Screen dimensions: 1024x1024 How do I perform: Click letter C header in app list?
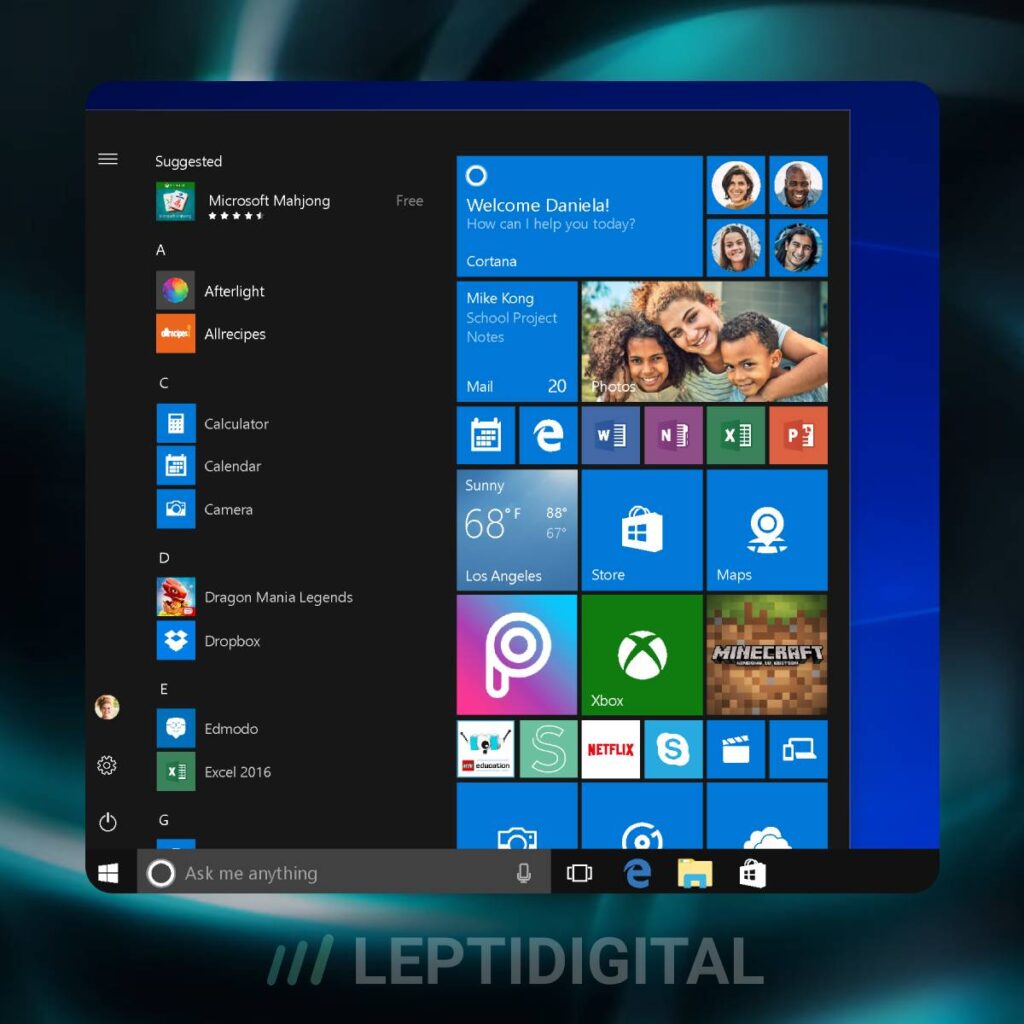[164, 383]
